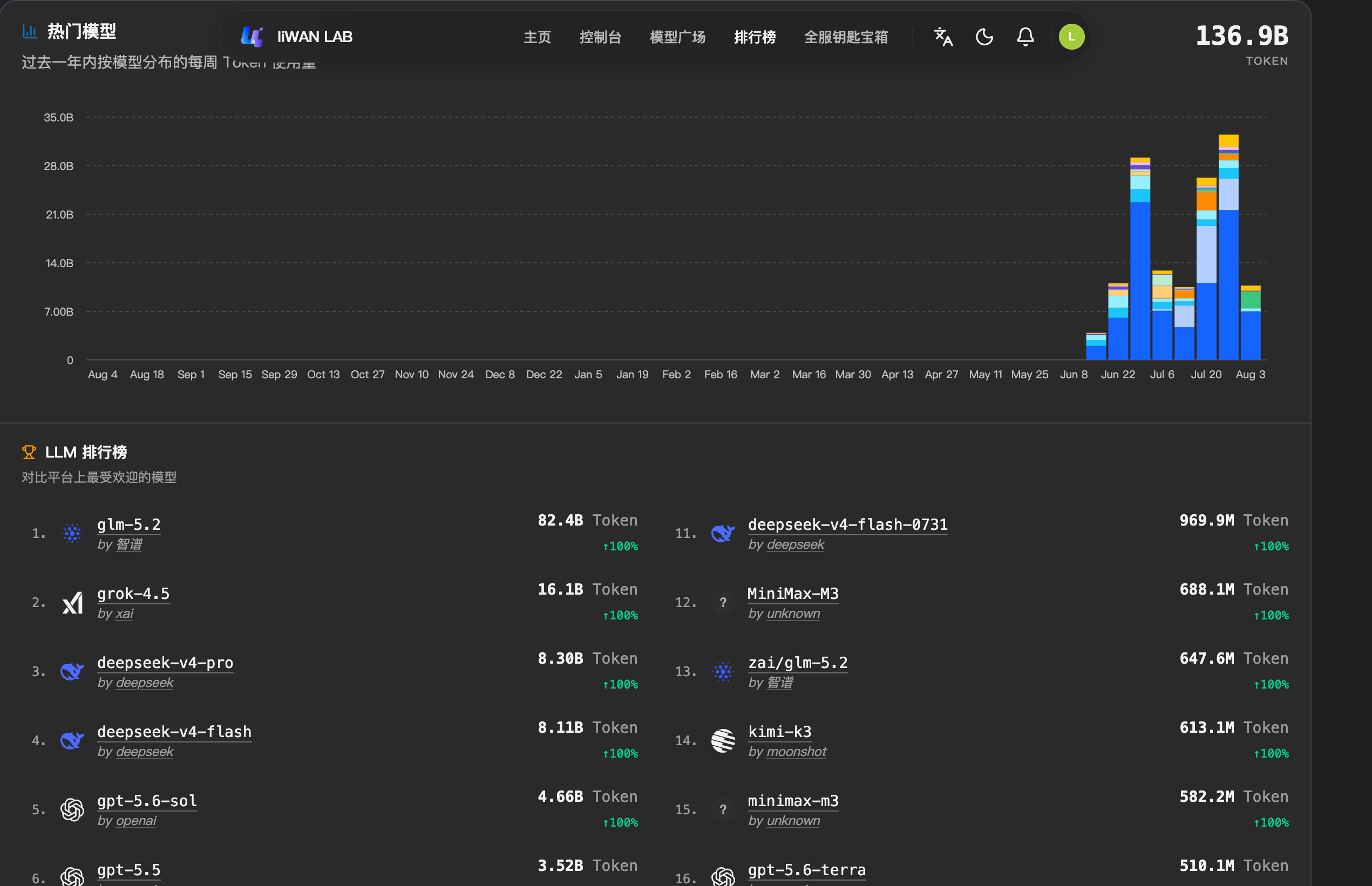1372x886 pixels.
Task: Open the deepseek-v4-flash model link
Action: click(x=174, y=732)
